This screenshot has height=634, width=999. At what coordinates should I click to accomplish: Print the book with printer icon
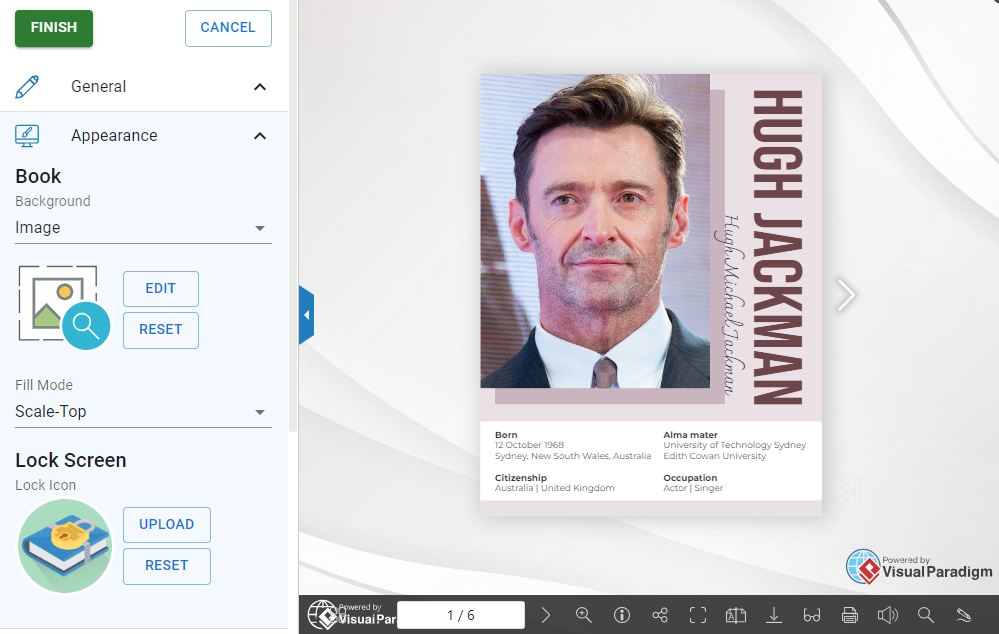point(850,615)
